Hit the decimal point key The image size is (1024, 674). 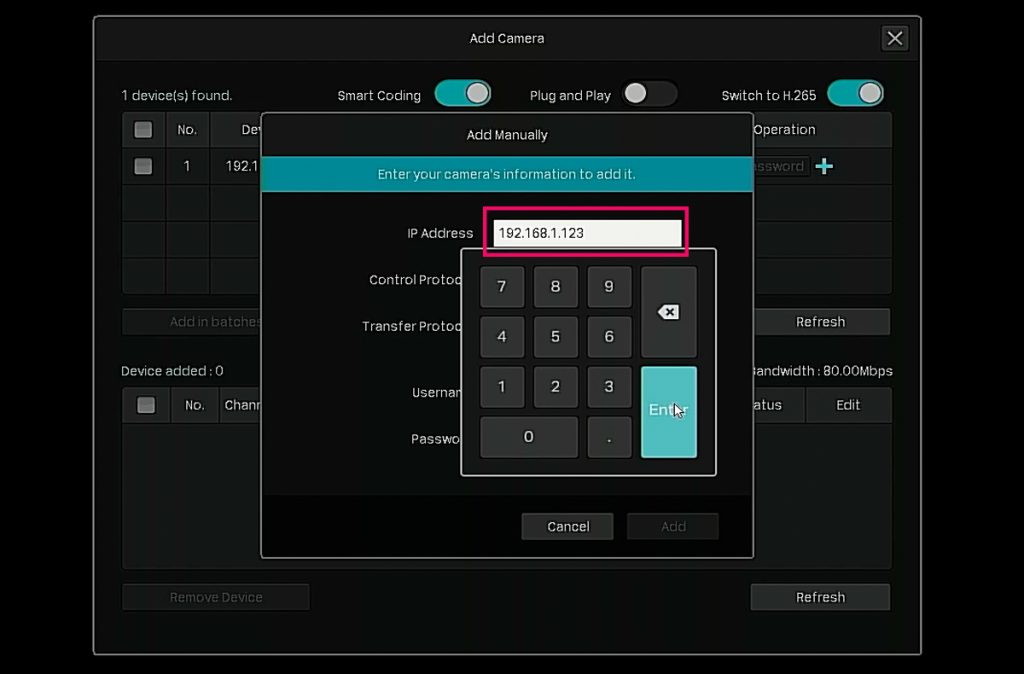[609, 437]
